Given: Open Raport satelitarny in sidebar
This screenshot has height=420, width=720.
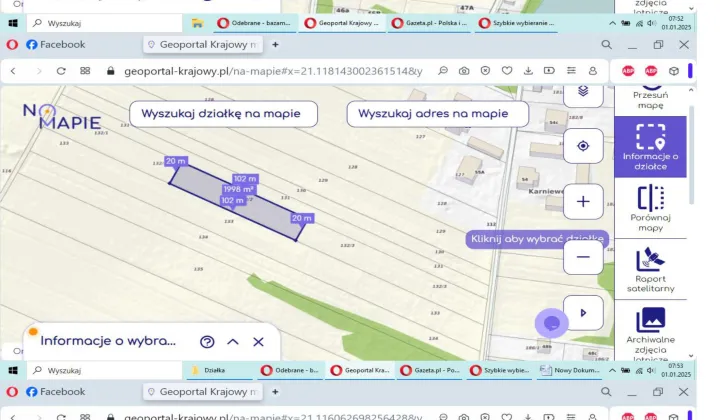Looking at the screenshot, I should 650,268.
